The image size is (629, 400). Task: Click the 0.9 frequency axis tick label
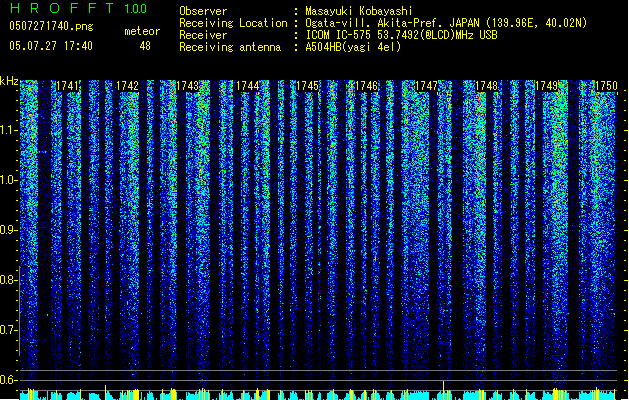click(9, 230)
